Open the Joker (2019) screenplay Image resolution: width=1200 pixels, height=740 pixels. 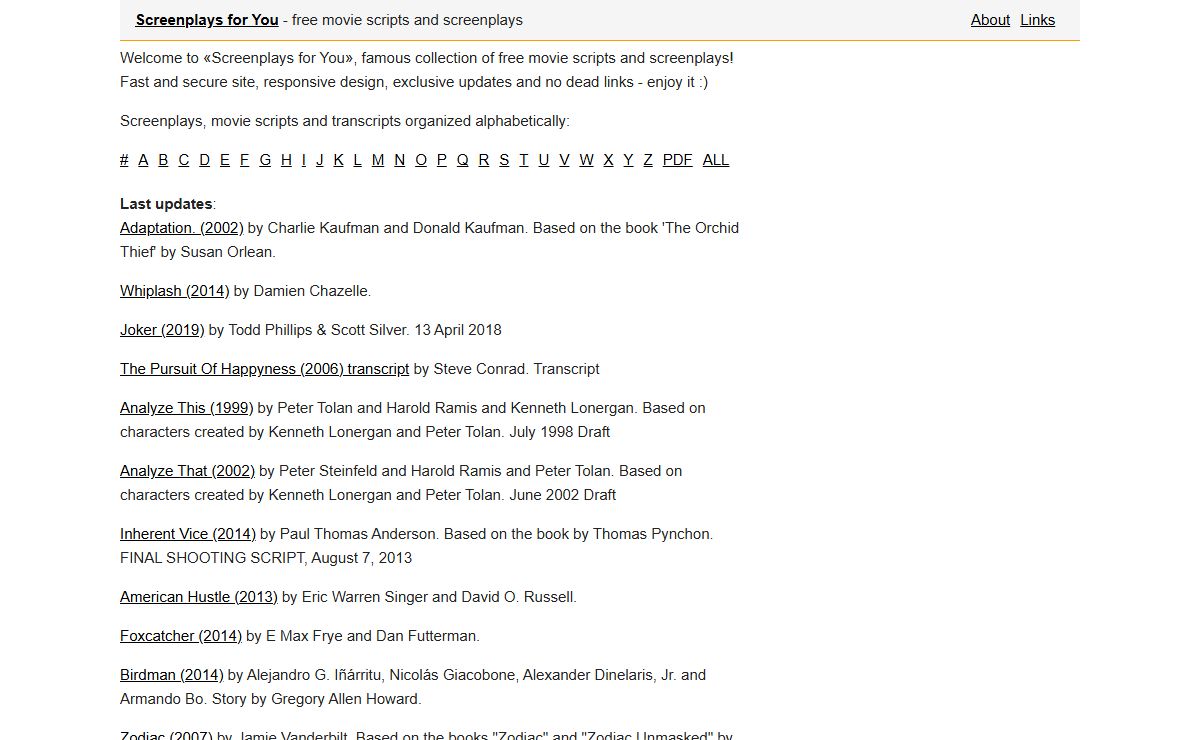[162, 330]
